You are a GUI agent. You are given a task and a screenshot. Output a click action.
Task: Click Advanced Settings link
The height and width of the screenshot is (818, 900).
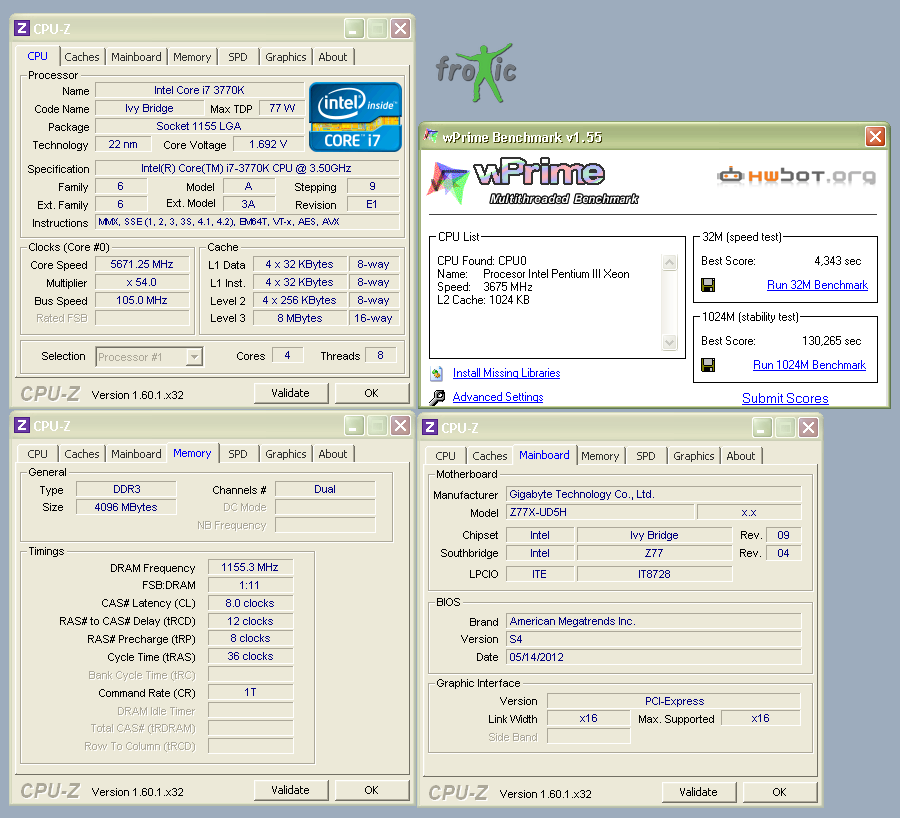click(498, 397)
